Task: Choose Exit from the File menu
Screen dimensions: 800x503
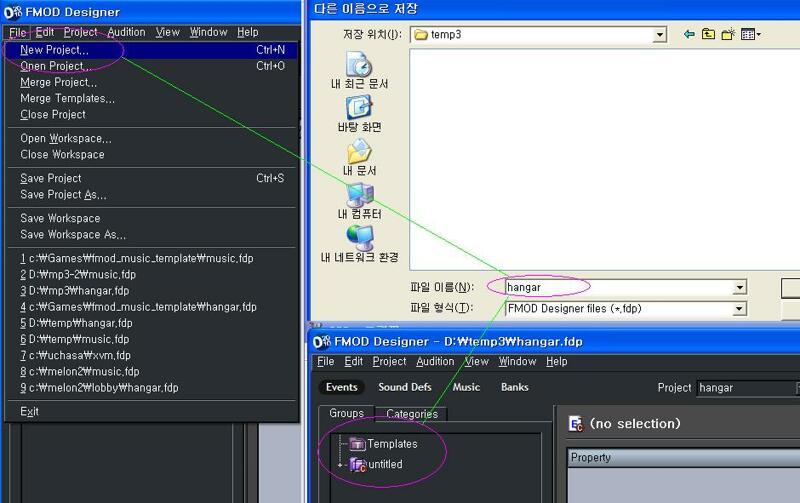Action: coord(152,412)
